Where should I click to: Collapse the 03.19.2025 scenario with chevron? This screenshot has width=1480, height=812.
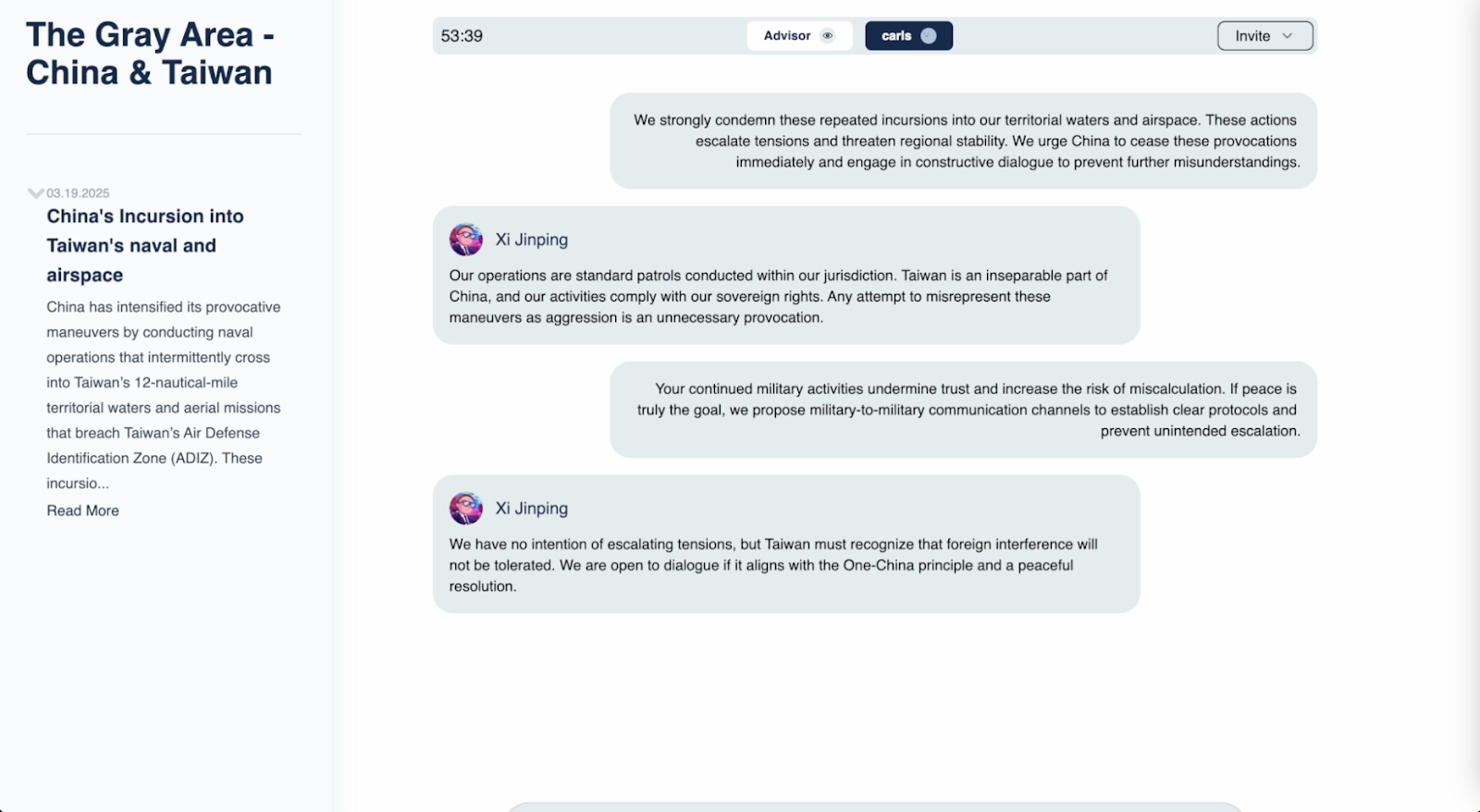pos(36,193)
